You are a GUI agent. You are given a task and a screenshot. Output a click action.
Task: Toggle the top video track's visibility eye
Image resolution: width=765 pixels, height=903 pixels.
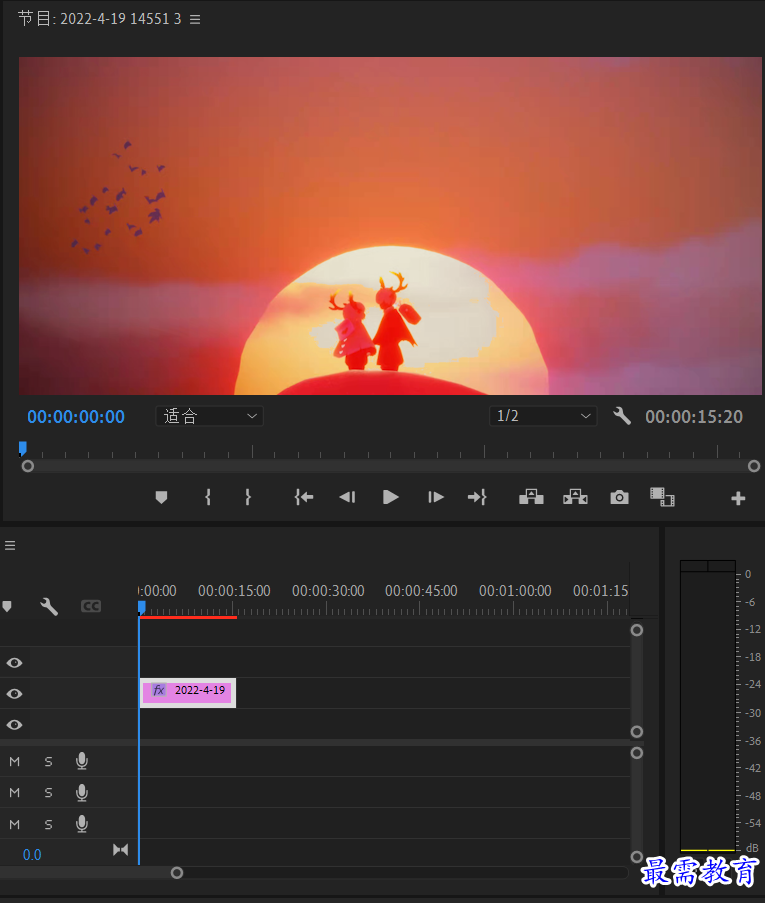click(x=14, y=663)
